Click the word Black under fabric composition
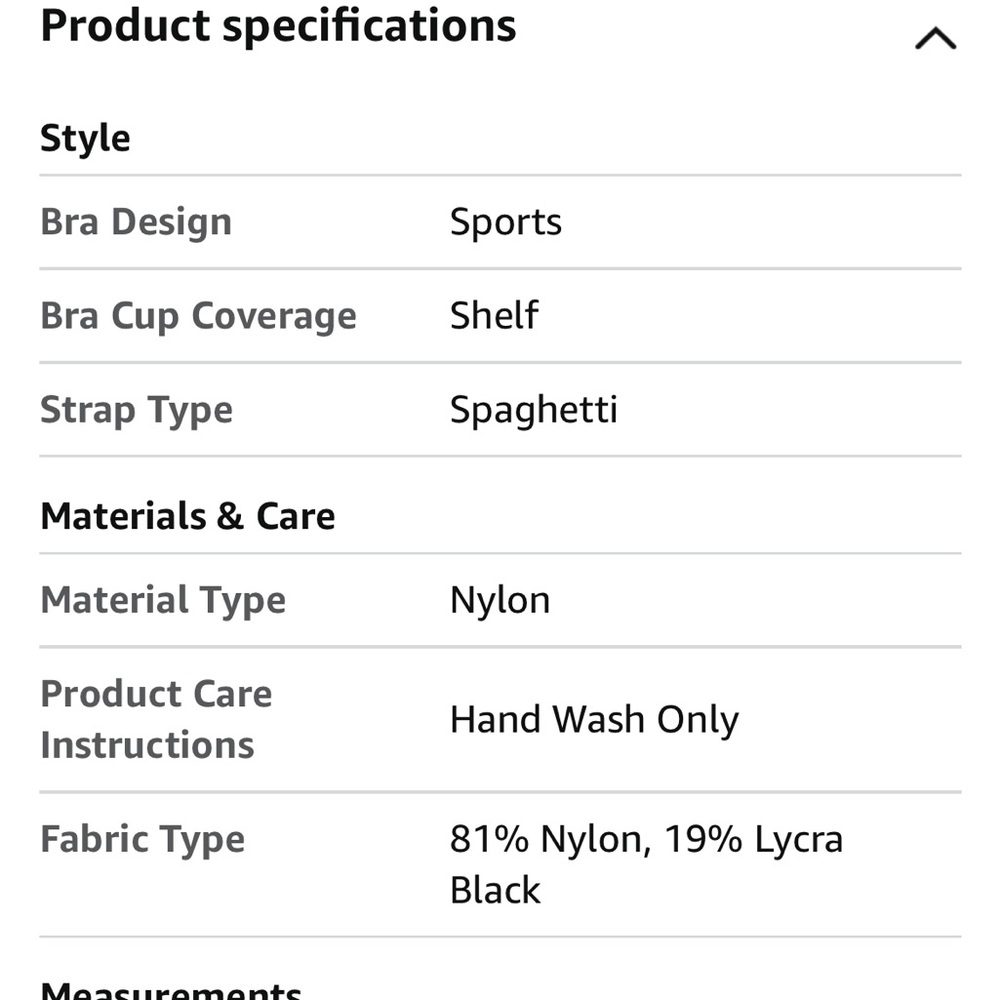 [495, 890]
